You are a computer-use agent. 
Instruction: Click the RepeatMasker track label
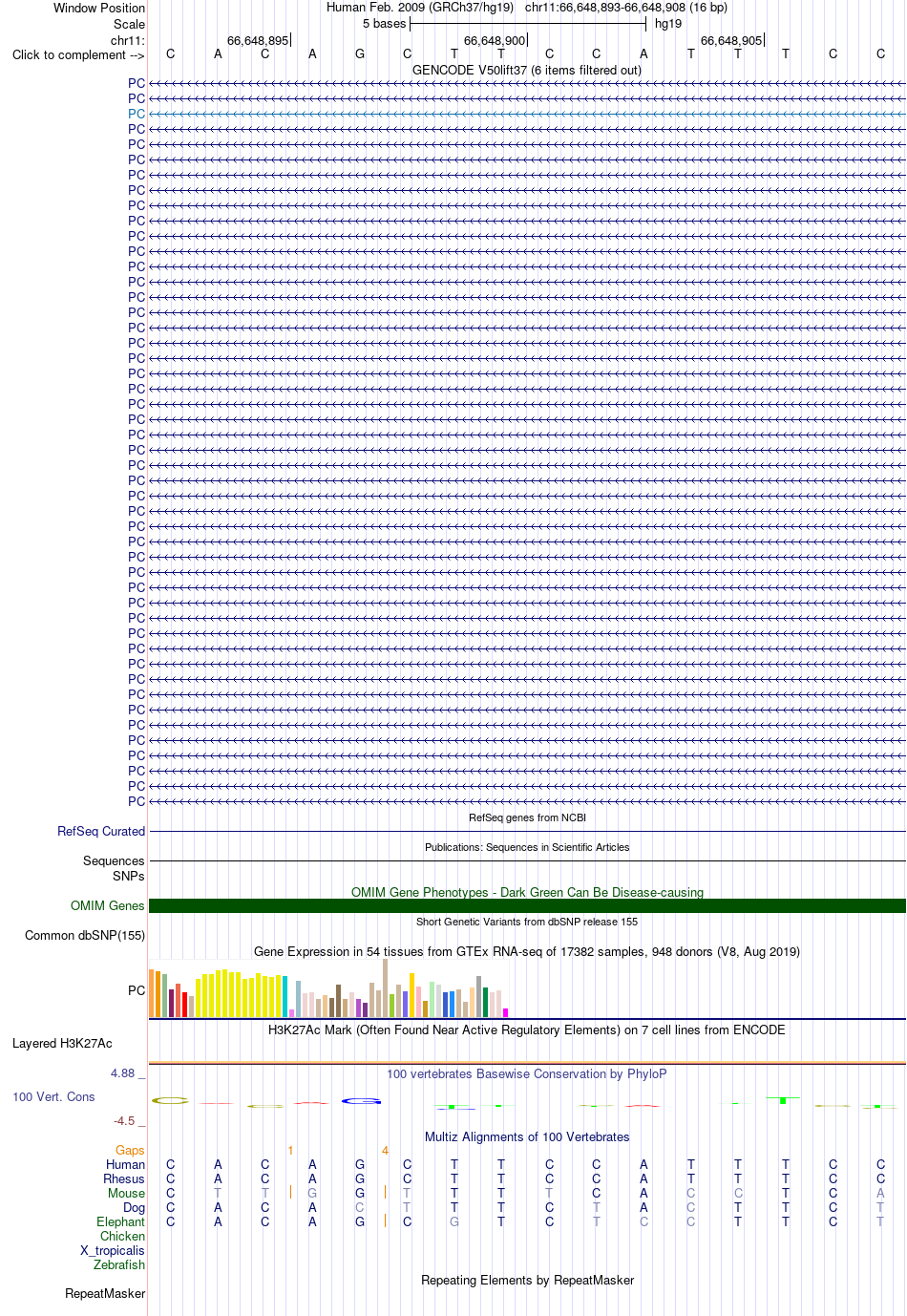pos(105,1294)
